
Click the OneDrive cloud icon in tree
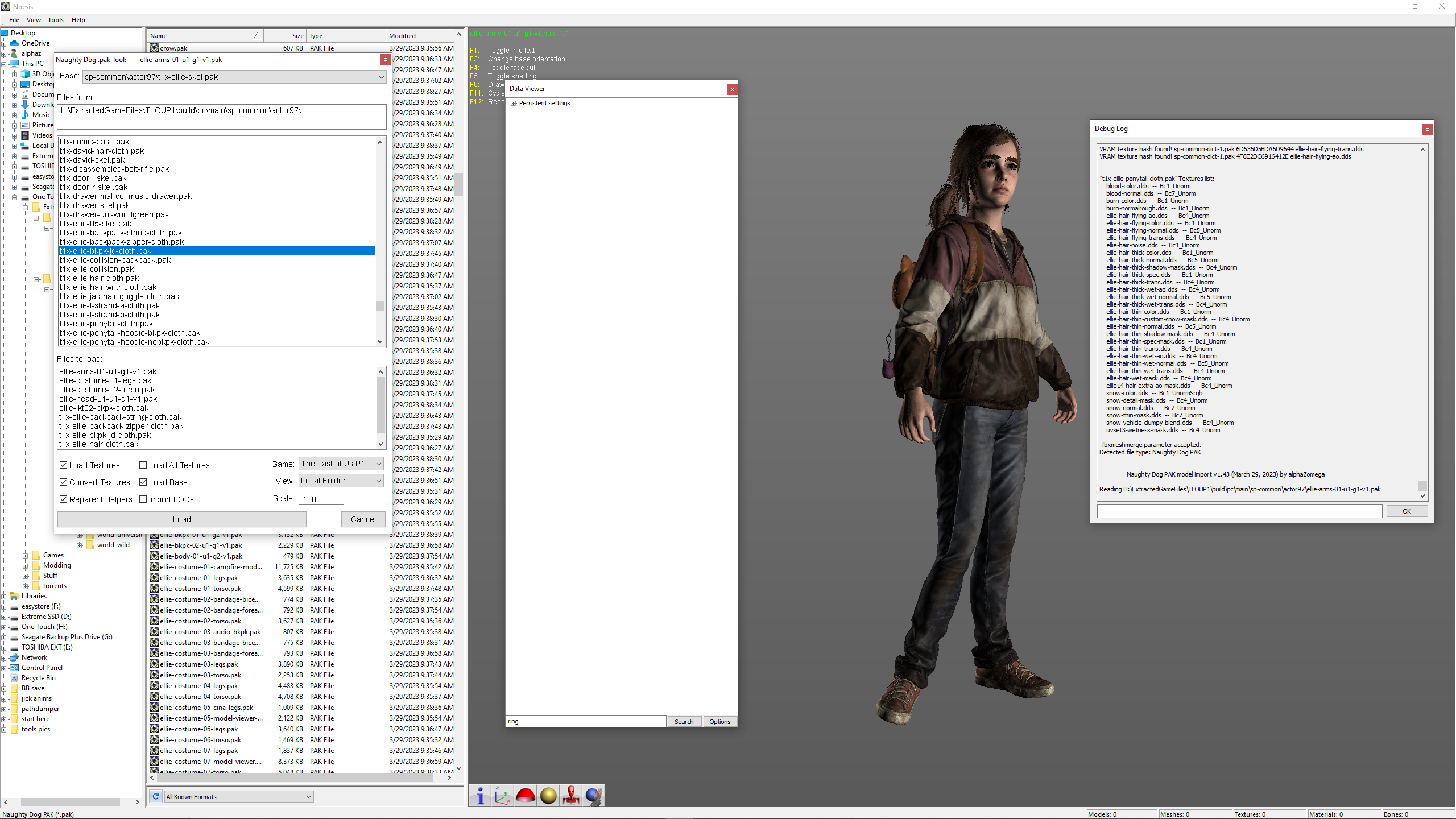coord(15,43)
